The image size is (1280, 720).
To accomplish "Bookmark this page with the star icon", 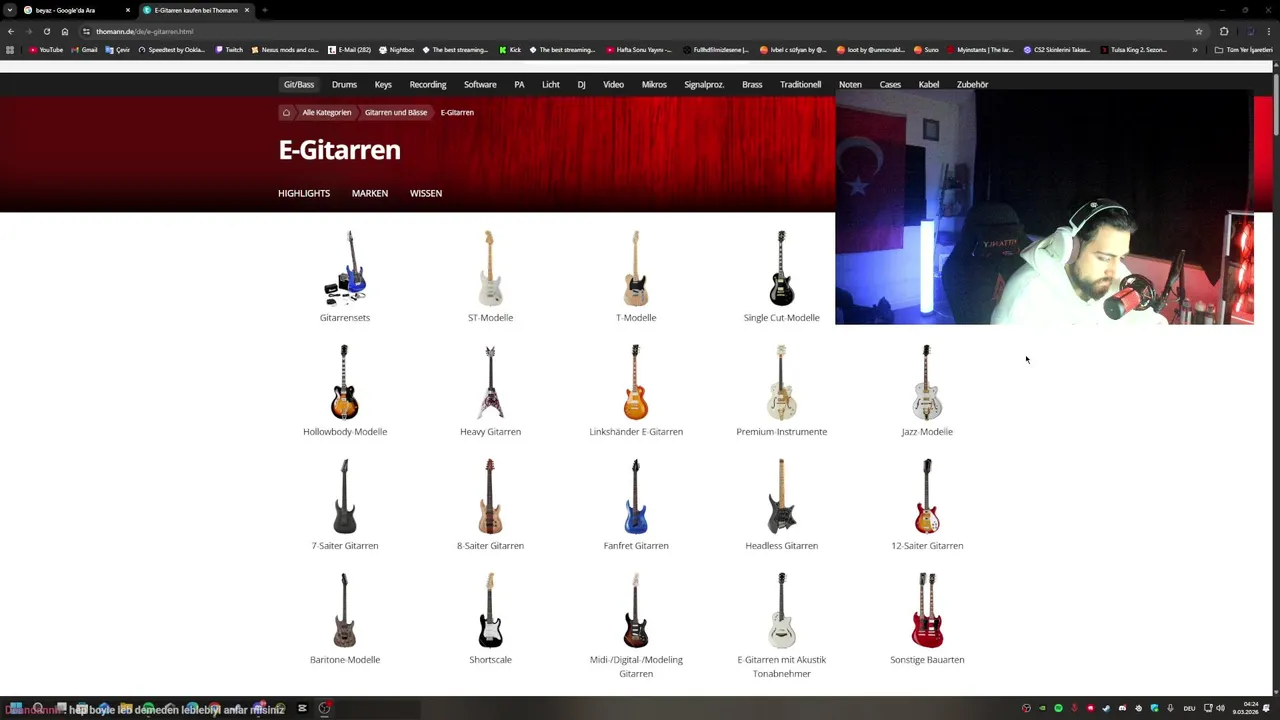I will click(x=1198, y=31).
